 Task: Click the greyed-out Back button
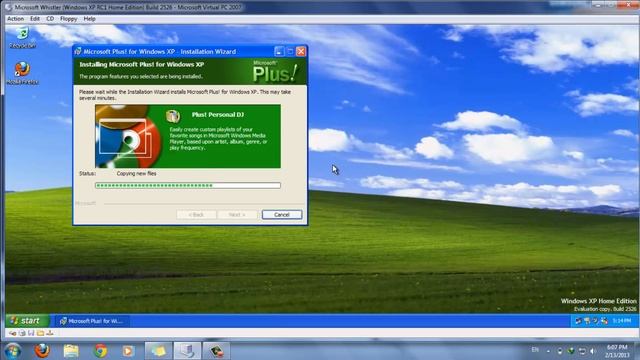[x=196, y=215]
